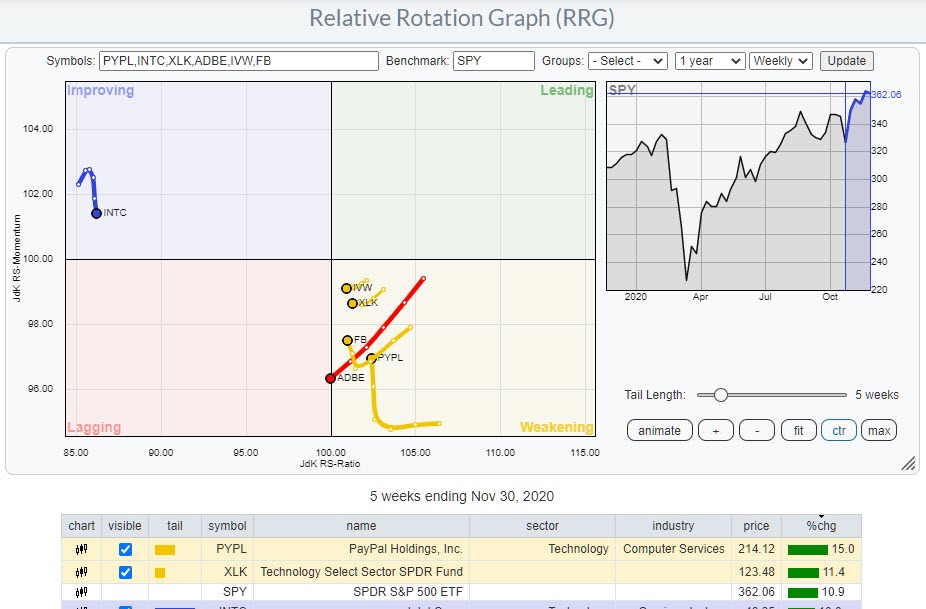Open the chart icon for XLK row
This screenshot has height=609, width=926.
point(82,572)
